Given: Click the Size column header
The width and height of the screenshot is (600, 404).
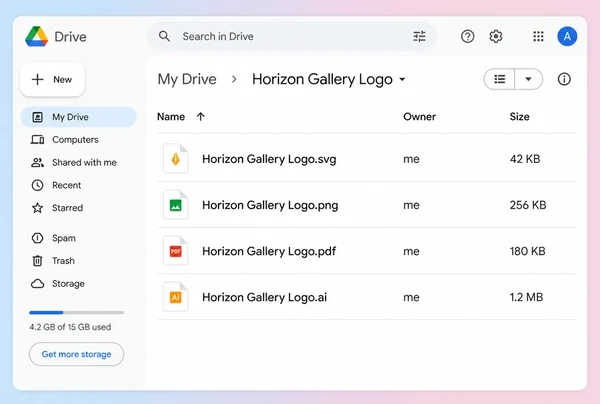Looking at the screenshot, I should pyautogui.click(x=519, y=117).
